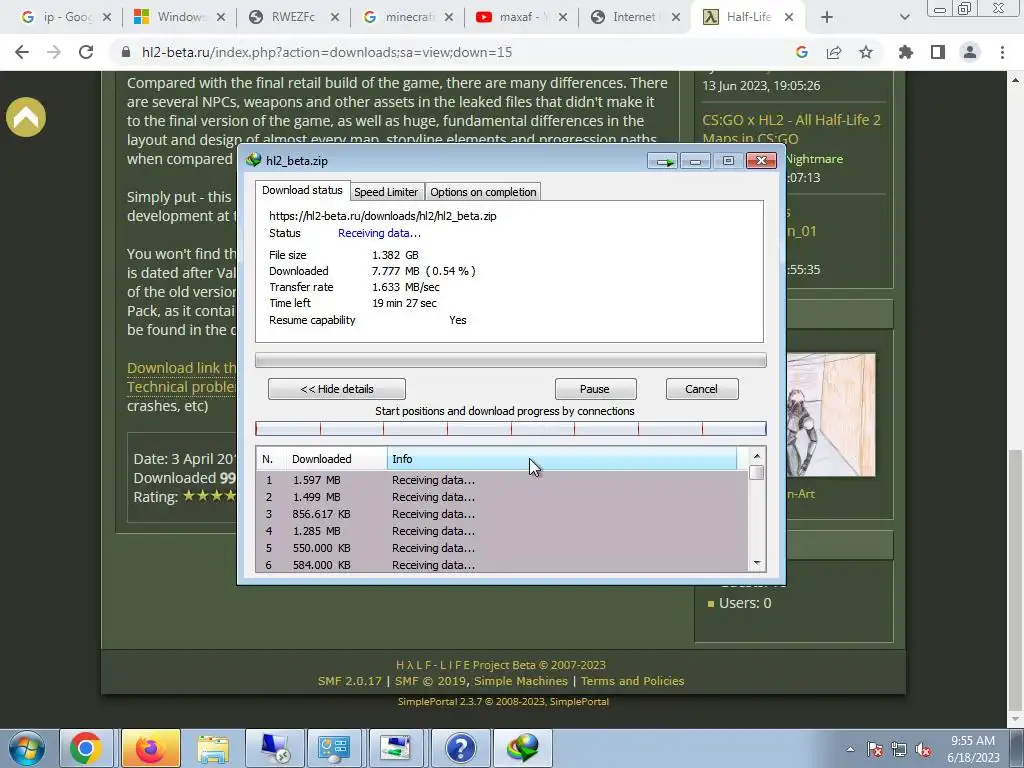Viewport: 1024px width, 768px height.
Task: Reload the hl2-beta.ru page
Action: click(86, 52)
